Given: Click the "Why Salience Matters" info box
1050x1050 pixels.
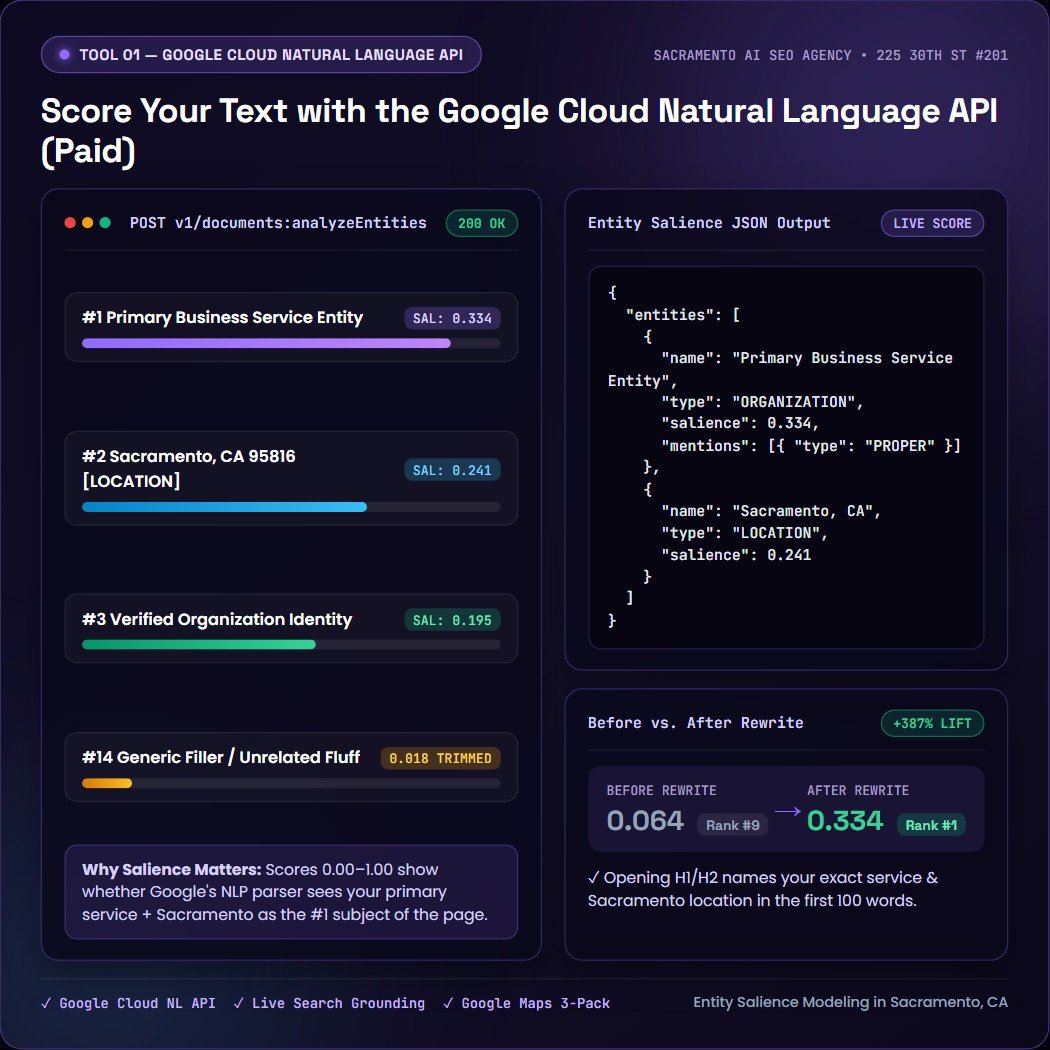Looking at the screenshot, I should (291, 892).
